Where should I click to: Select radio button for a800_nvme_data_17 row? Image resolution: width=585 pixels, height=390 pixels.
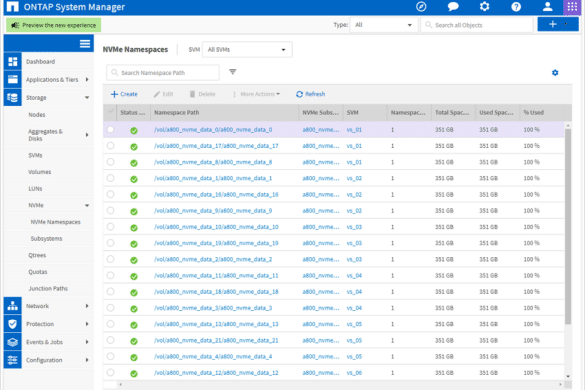(x=110, y=146)
